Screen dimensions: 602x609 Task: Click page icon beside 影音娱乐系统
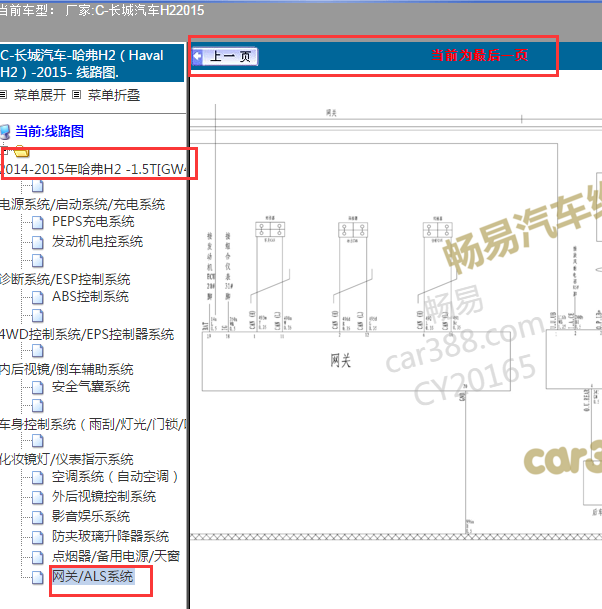point(38,518)
